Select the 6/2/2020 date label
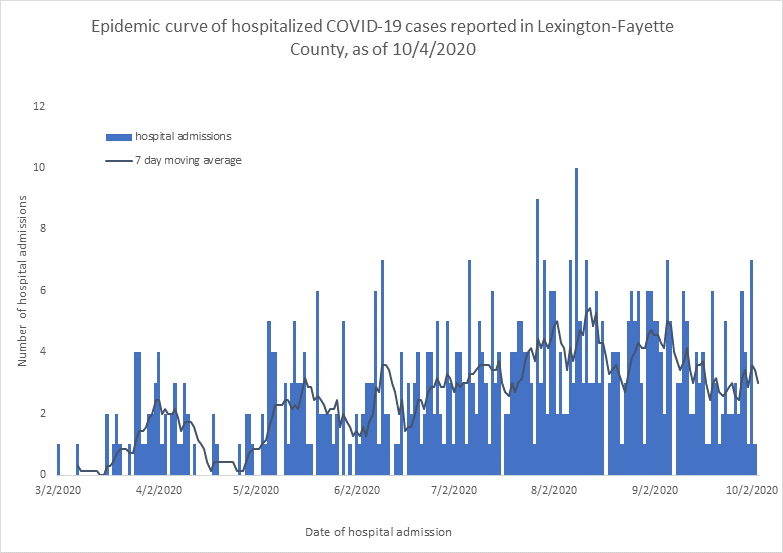This screenshot has height=553, width=783. (x=355, y=491)
